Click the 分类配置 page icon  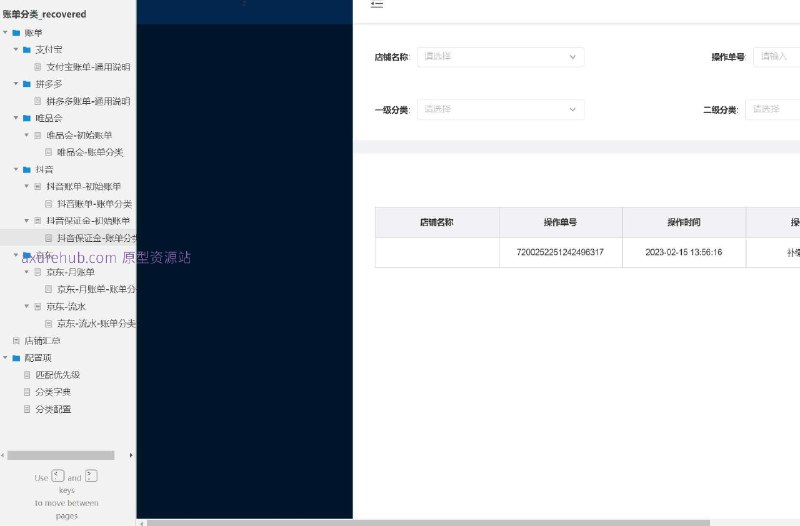click(x=27, y=409)
